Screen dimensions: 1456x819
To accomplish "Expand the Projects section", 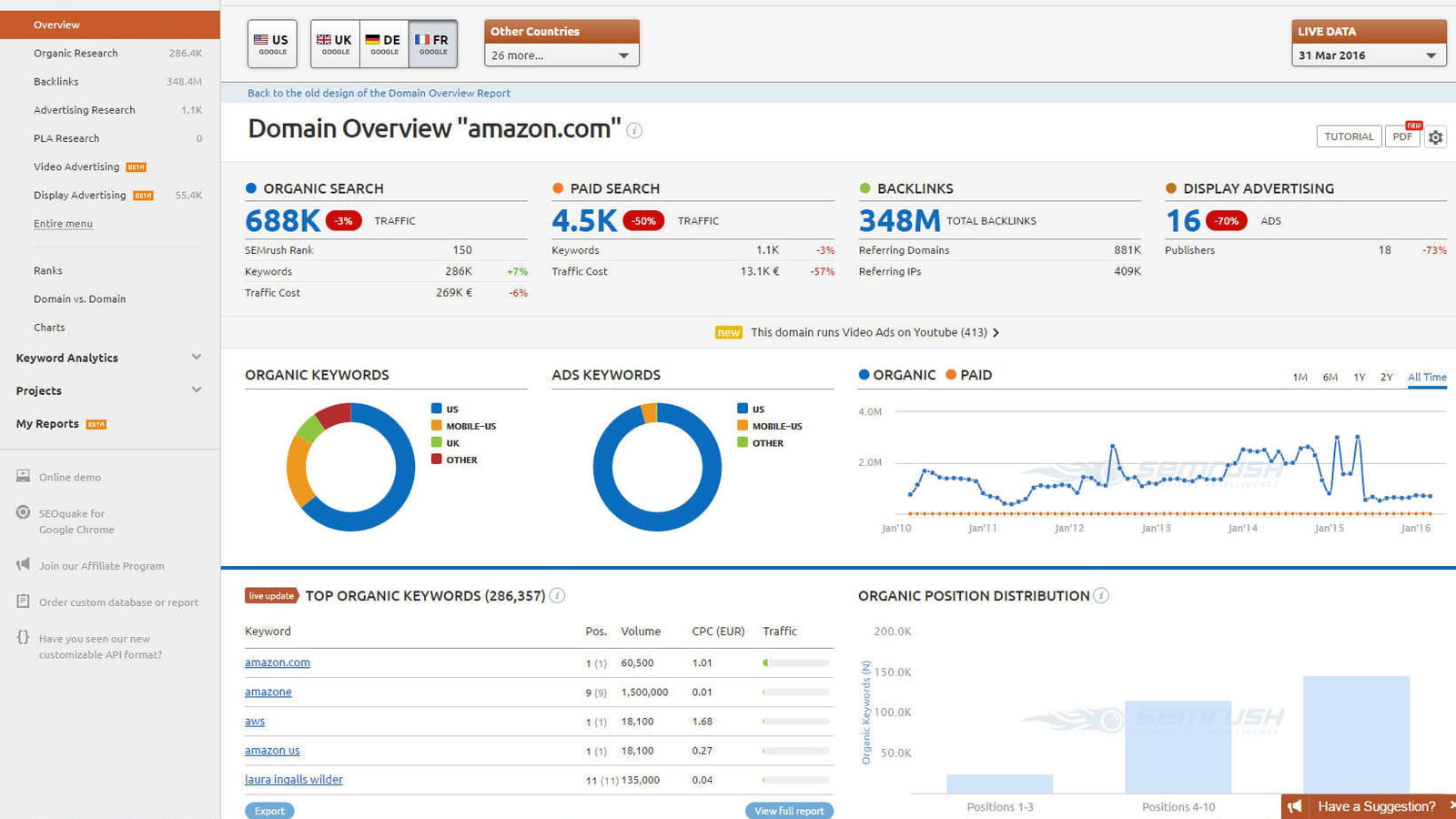I will [x=197, y=389].
